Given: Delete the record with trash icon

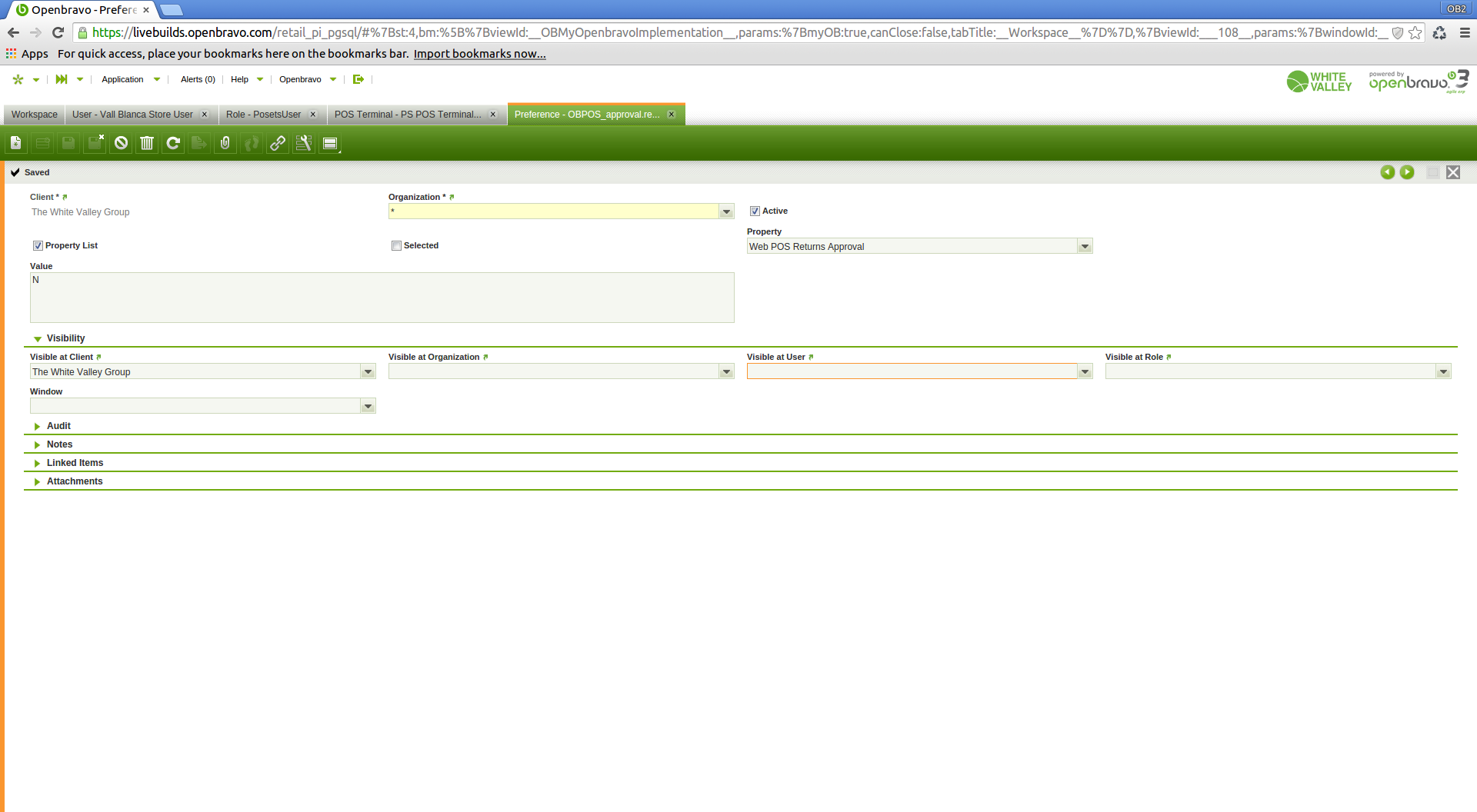Looking at the screenshot, I should point(147,143).
